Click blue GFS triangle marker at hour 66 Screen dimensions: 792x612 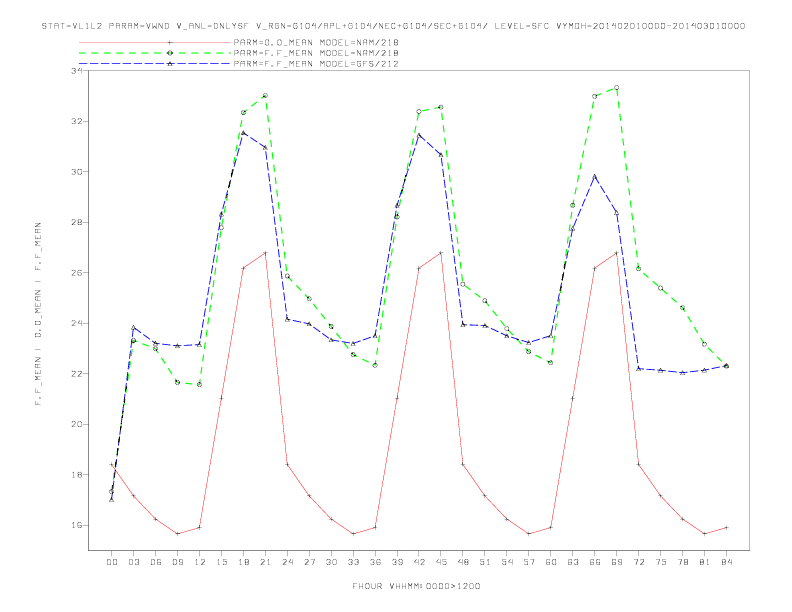pyautogui.click(x=595, y=177)
